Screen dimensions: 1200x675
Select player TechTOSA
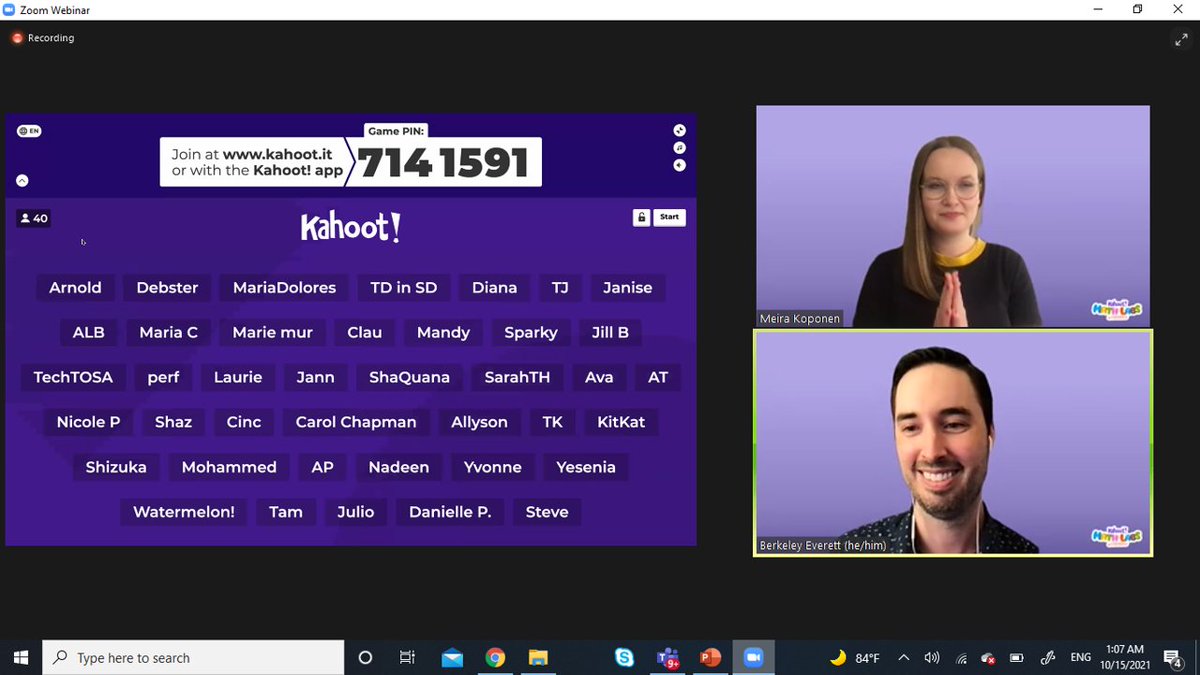click(x=73, y=378)
